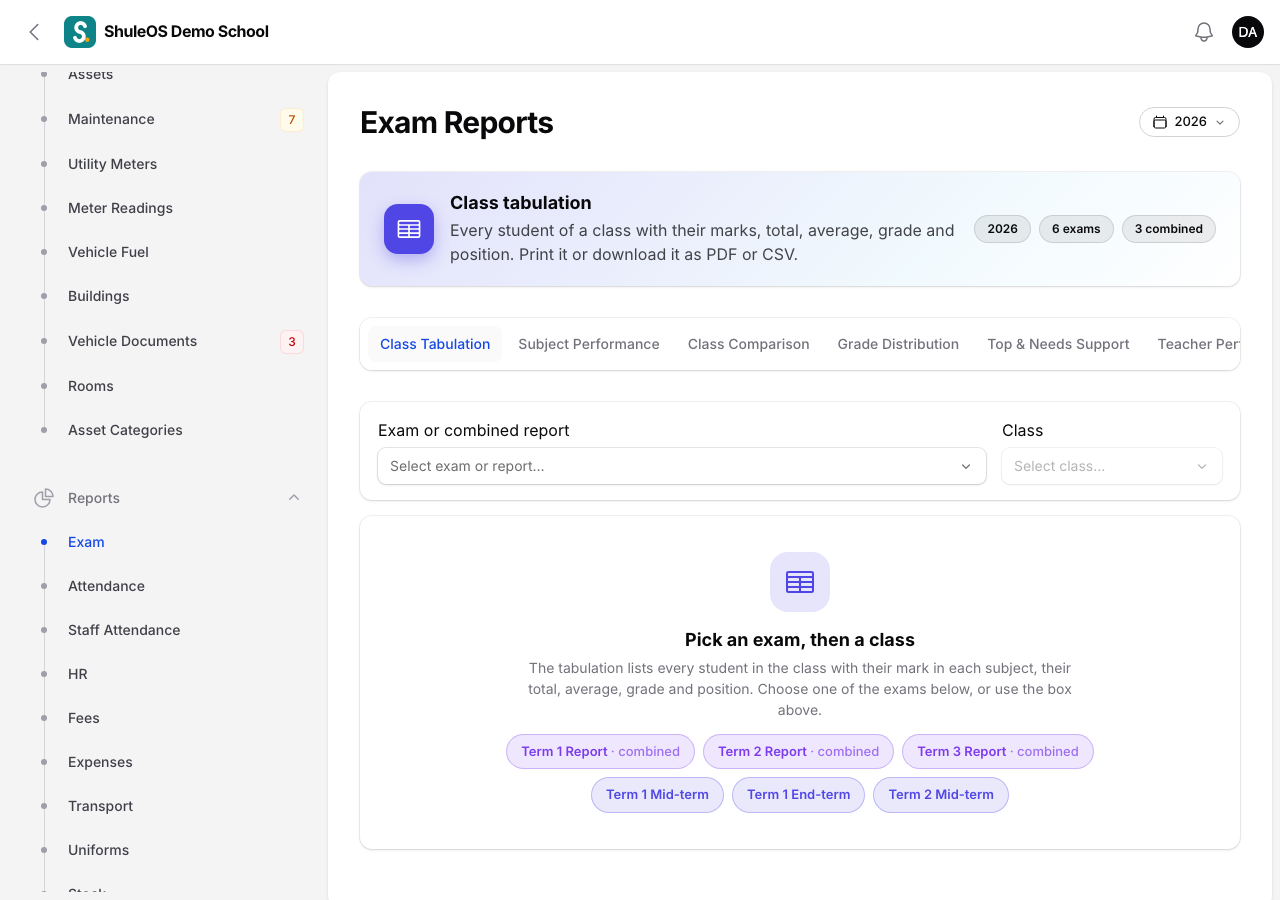Click the Class tabulation table icon
This screenshot has height=900, width=1280.
pos(409,229)
